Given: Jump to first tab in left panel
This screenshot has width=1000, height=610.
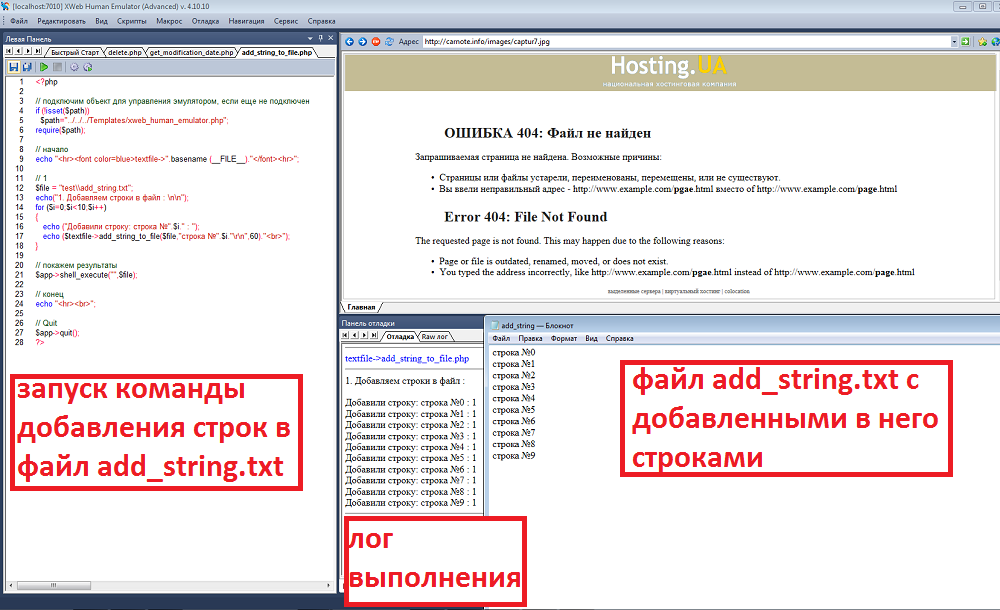Looking at the screenshot, I should (9, 51).
